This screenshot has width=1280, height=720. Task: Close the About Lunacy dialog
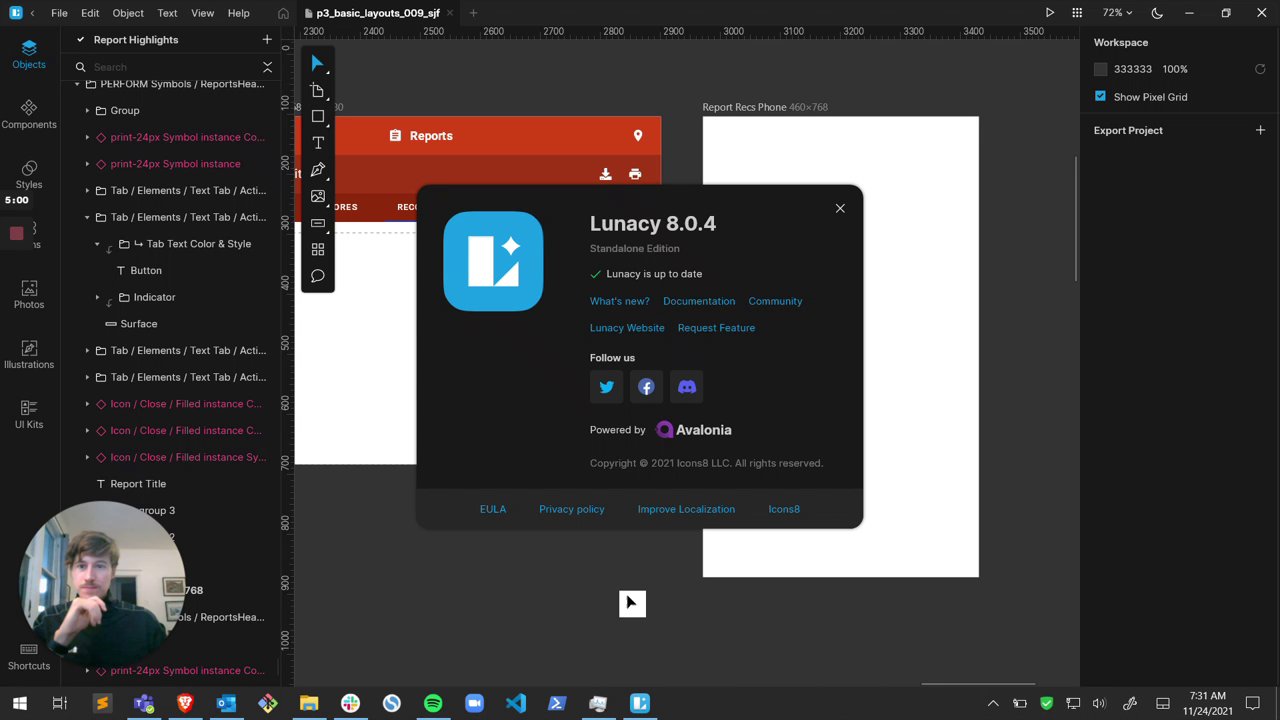[x=840, y=208]
